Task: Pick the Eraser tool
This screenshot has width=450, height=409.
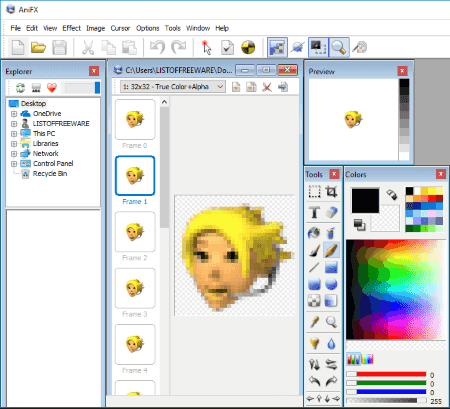Action: click(x=331, y=212)
